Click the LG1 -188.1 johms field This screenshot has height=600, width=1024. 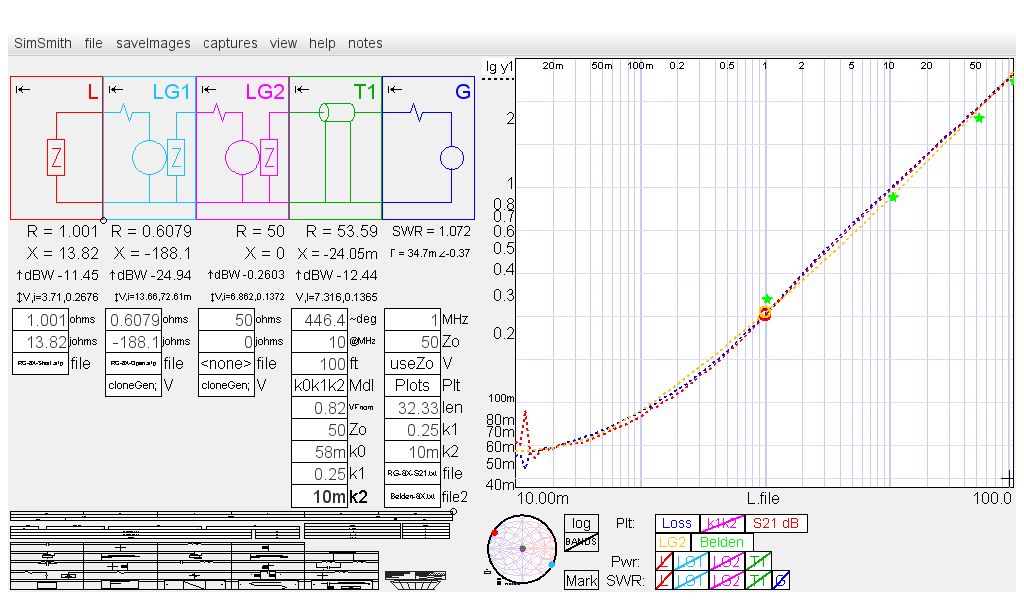coord(134,341)
